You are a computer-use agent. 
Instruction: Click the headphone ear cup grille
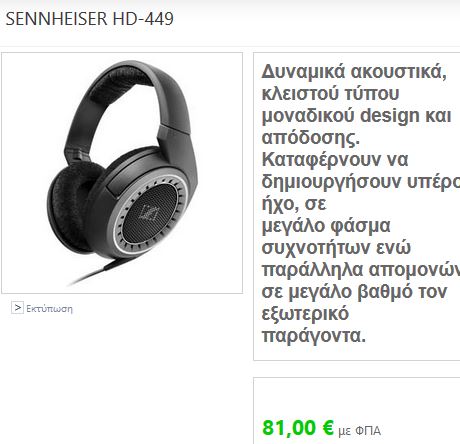click(149, 213)
